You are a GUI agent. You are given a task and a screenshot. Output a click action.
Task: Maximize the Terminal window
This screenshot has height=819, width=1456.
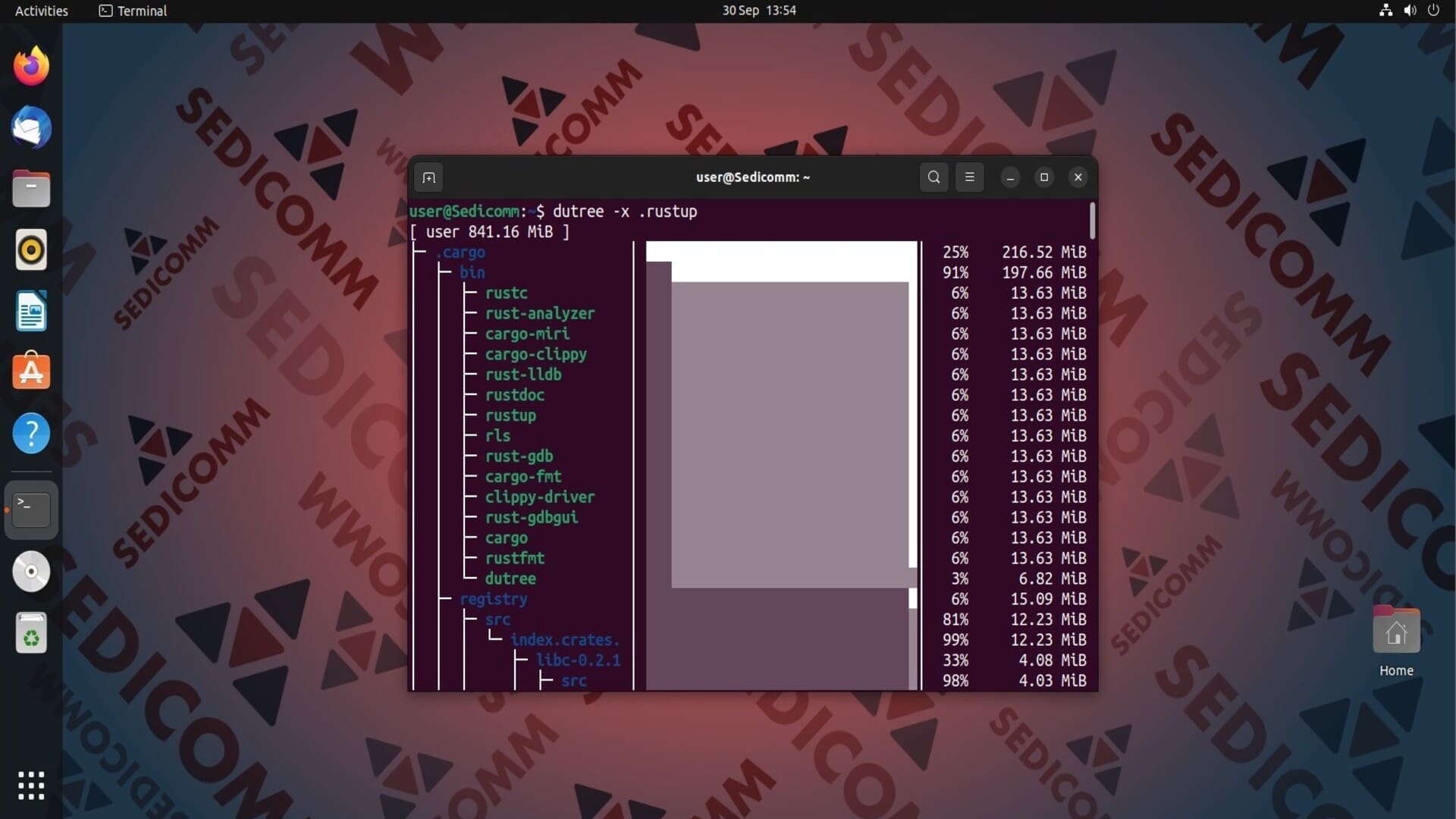click(1044, 177)
